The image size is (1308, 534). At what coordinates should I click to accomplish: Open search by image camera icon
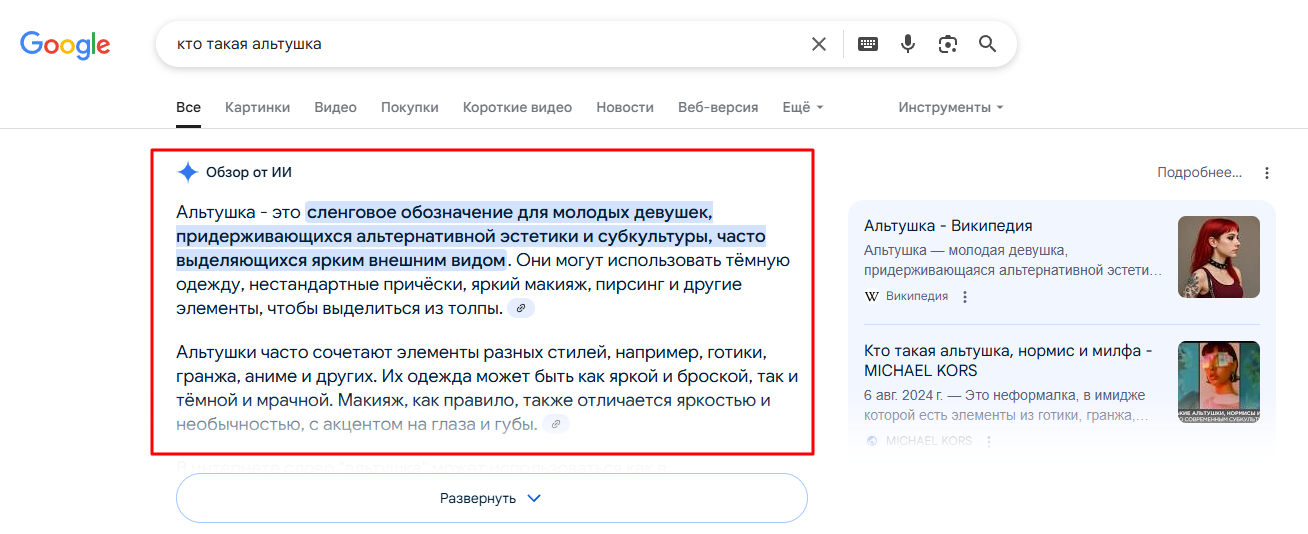click(948, 44)
